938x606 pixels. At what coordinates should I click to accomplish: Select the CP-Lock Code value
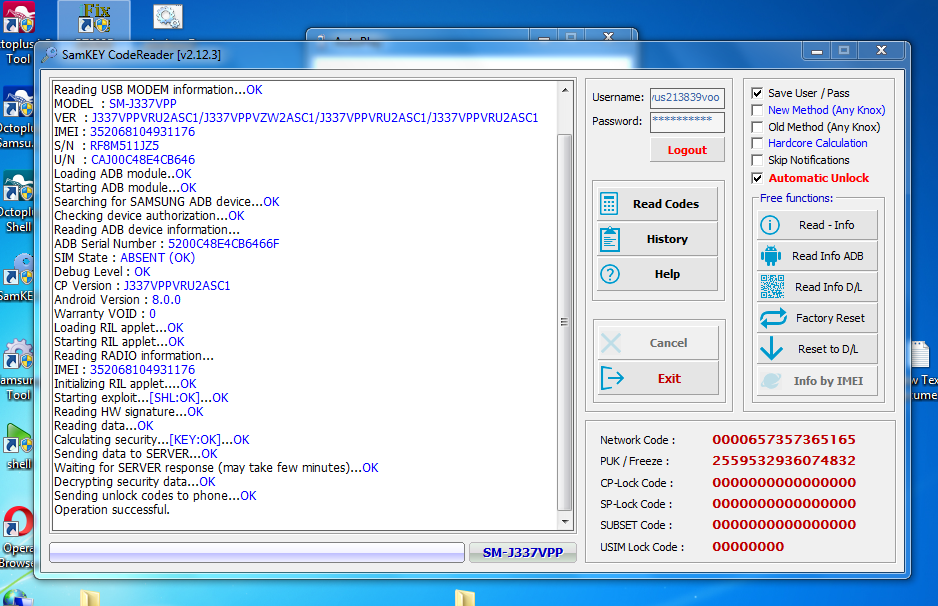tap(784, 482)
